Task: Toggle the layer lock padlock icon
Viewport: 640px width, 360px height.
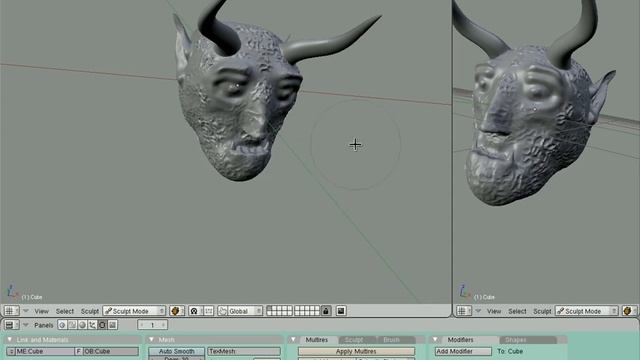Action: point(326,311)
